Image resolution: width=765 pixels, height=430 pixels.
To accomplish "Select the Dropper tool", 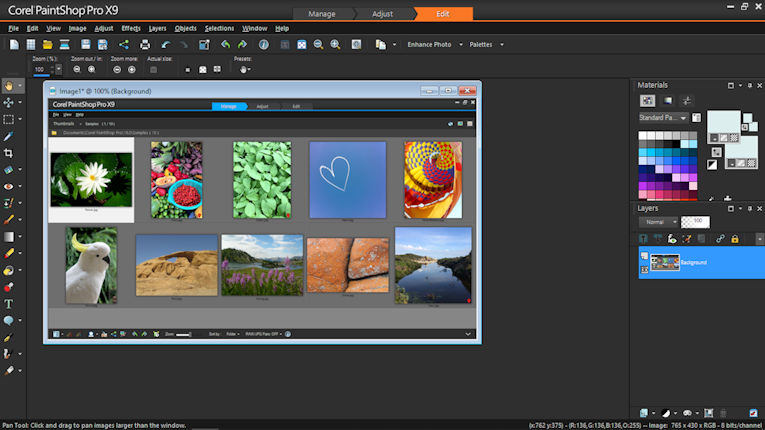I will click(8, 136).
